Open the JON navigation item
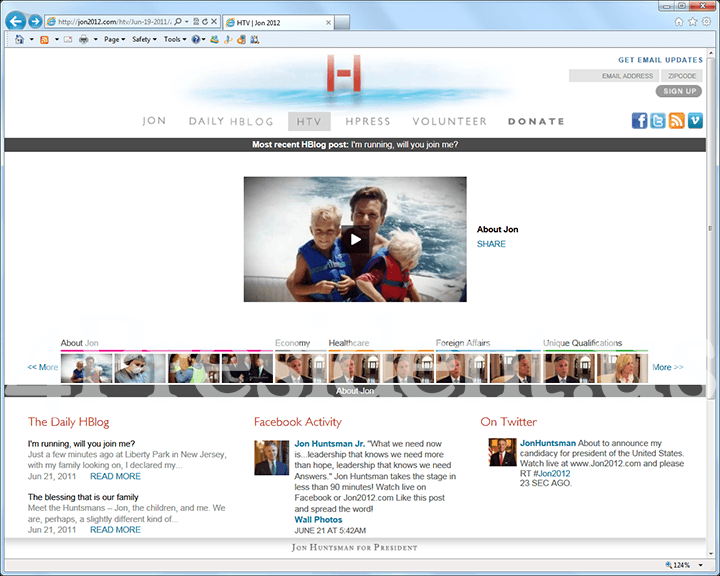Viewport: 720px width, 576px height. pos(154,121)
